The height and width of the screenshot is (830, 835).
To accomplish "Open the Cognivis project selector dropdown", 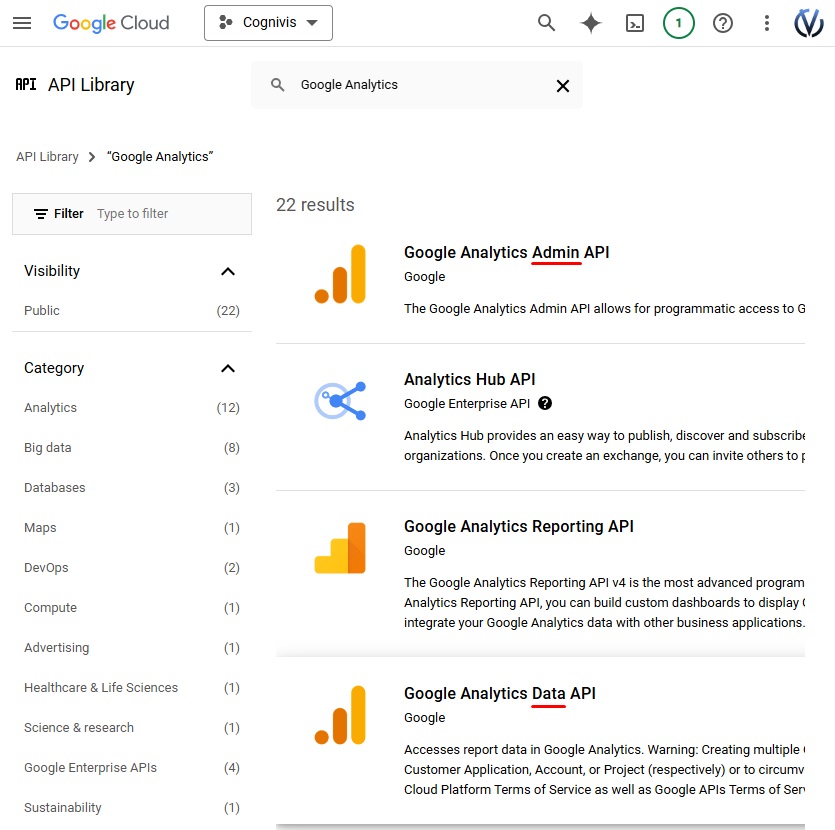I will click(268, 23).
